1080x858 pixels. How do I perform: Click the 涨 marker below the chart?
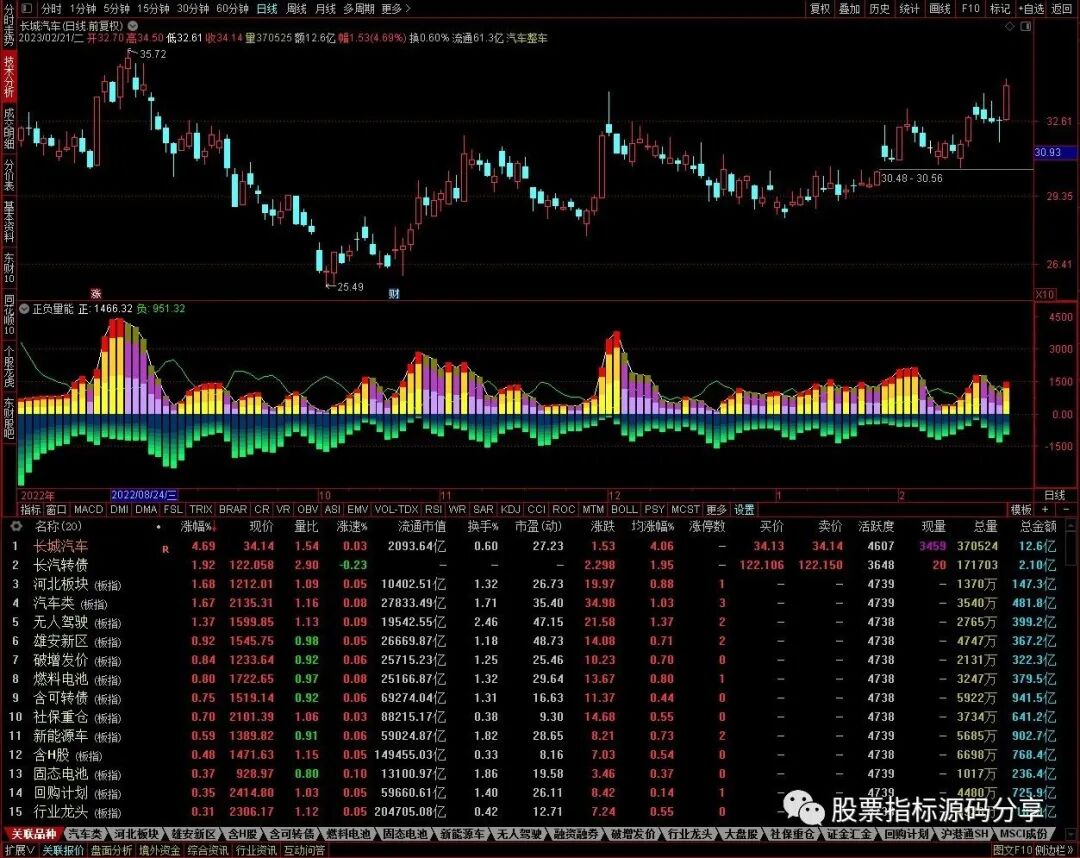pyautogui.click(x=96, y=294)
